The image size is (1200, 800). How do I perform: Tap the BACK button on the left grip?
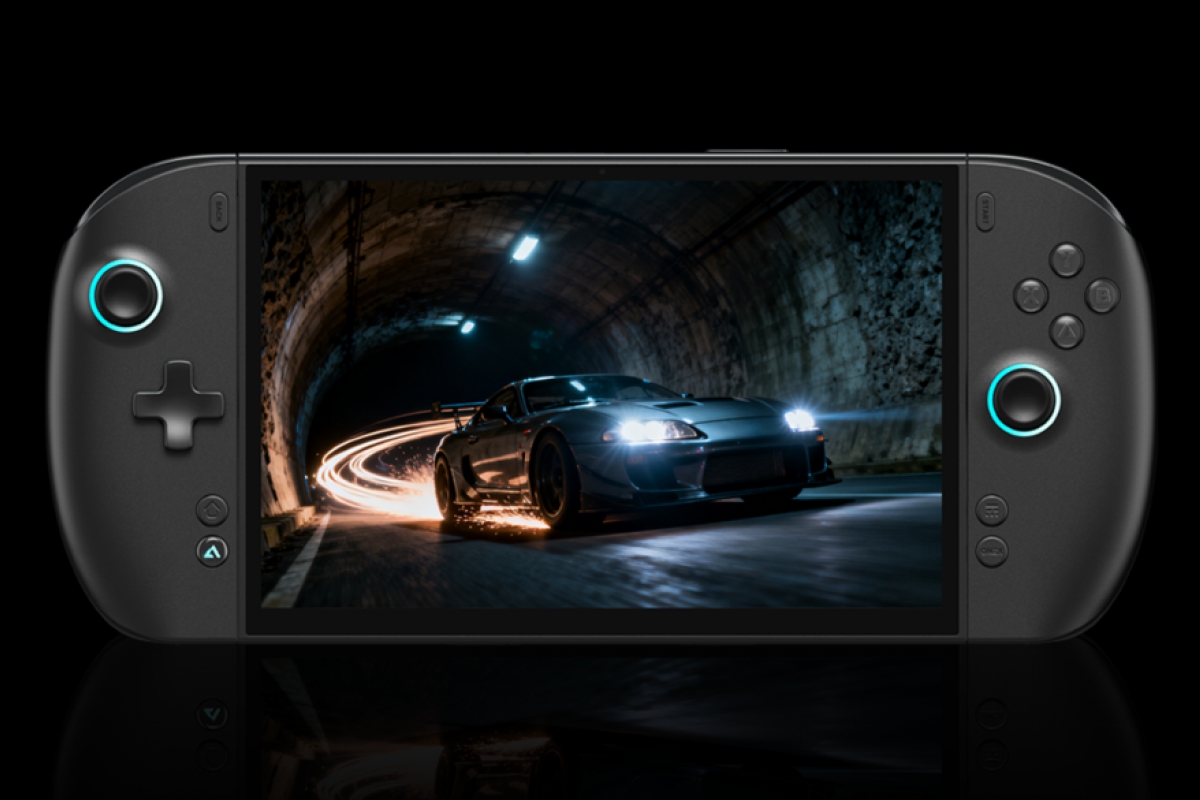tap(219, 211)
